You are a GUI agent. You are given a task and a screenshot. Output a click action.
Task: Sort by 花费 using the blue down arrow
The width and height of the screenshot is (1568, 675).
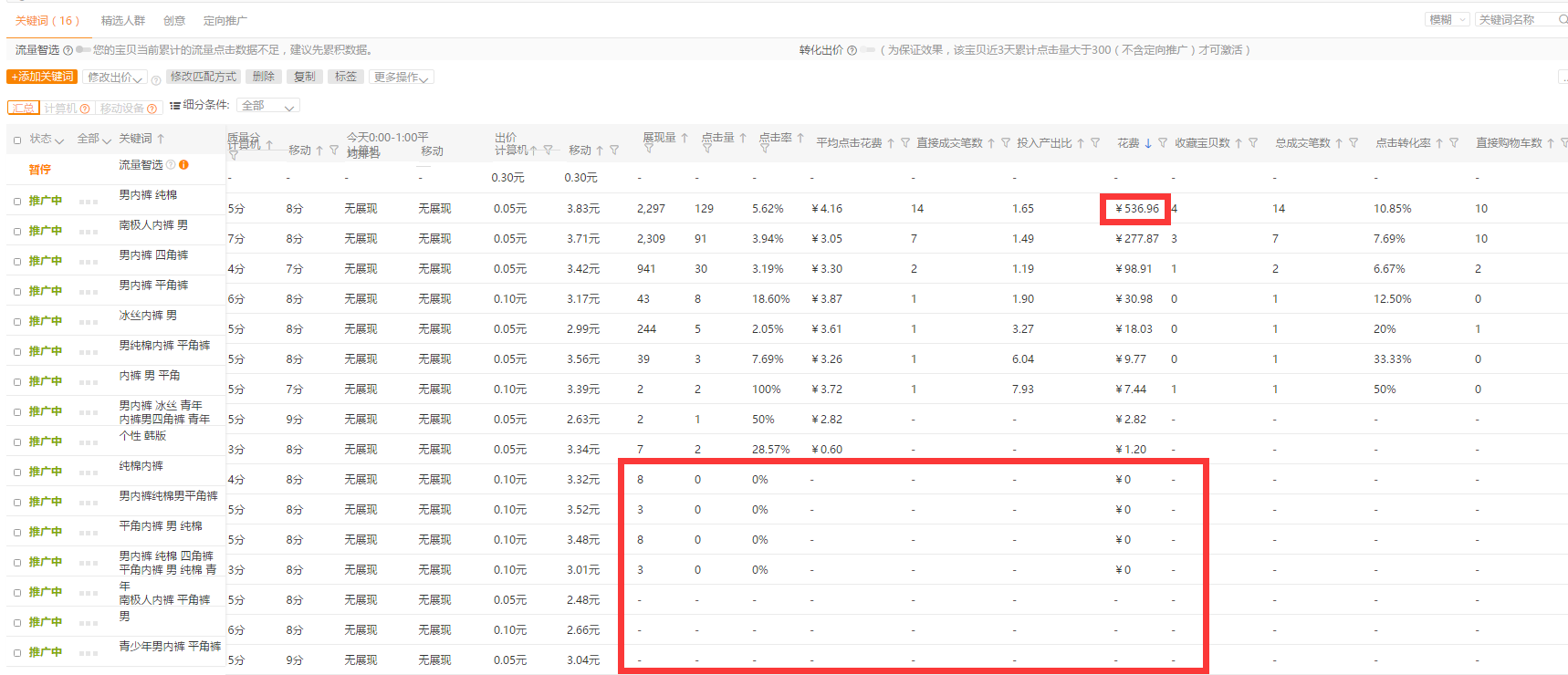coord(1147,143)
